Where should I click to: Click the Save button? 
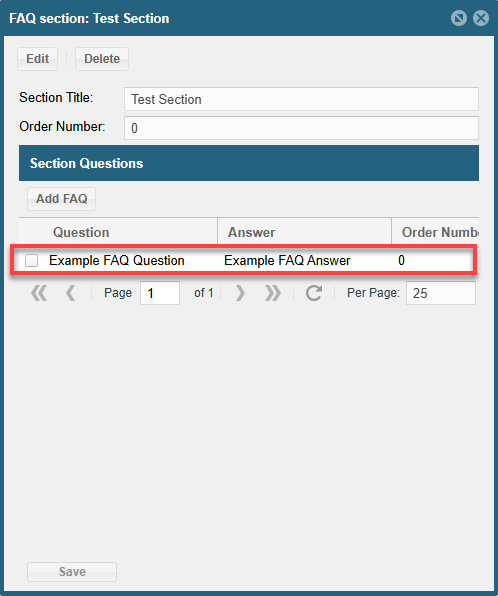[x=72, y=572]
